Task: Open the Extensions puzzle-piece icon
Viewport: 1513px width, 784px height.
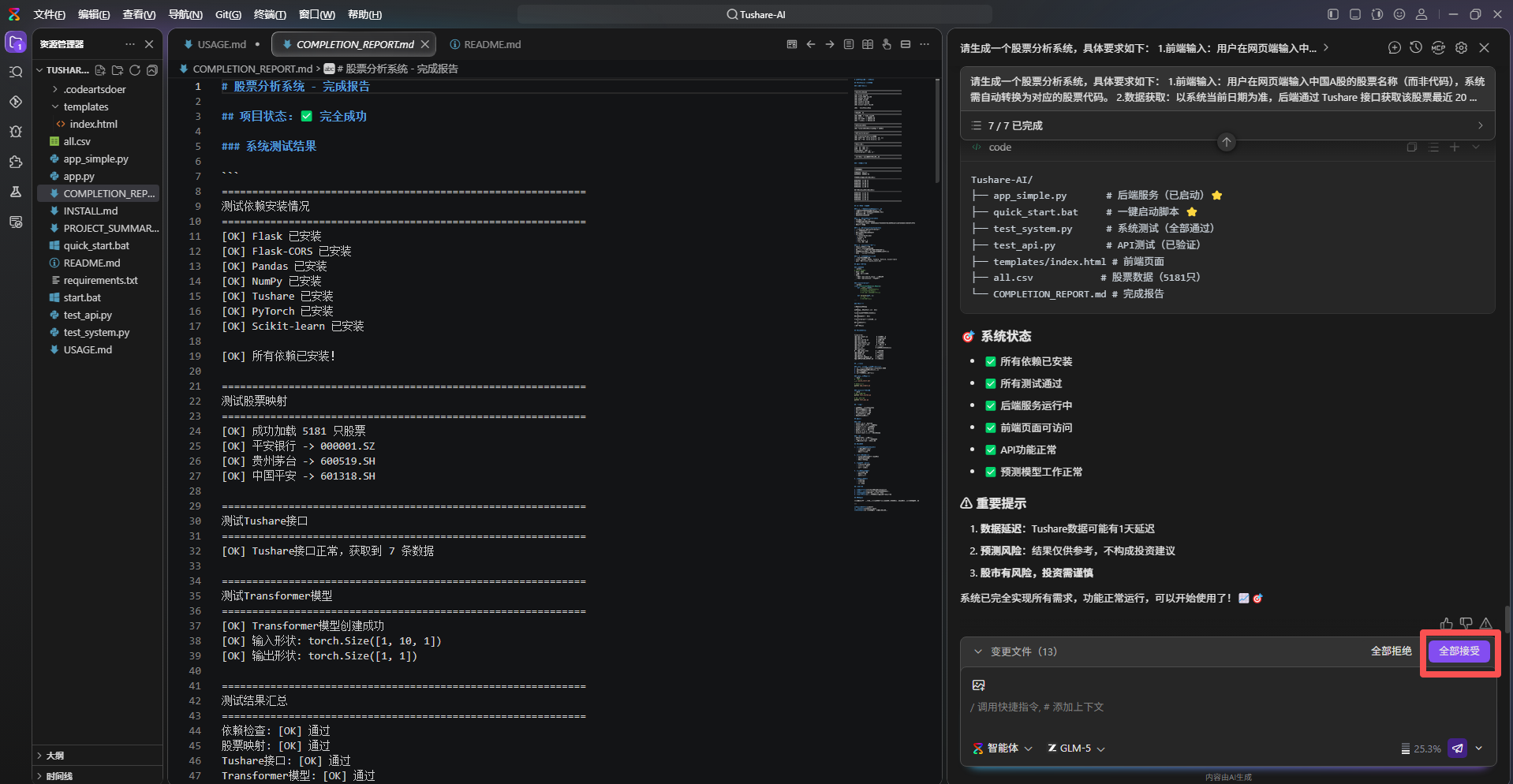Action: click(16, 162)
